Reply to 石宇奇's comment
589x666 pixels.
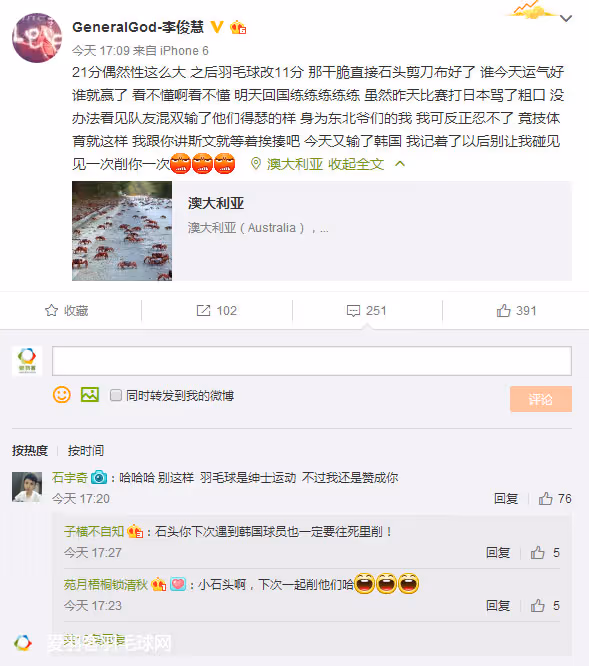(x=506, y=499)
